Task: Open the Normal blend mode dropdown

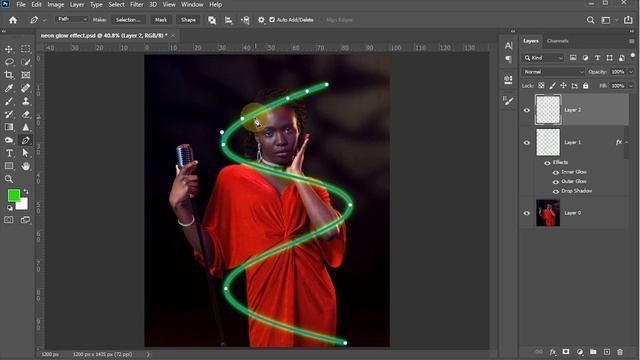Action: (x=553, y=72)
